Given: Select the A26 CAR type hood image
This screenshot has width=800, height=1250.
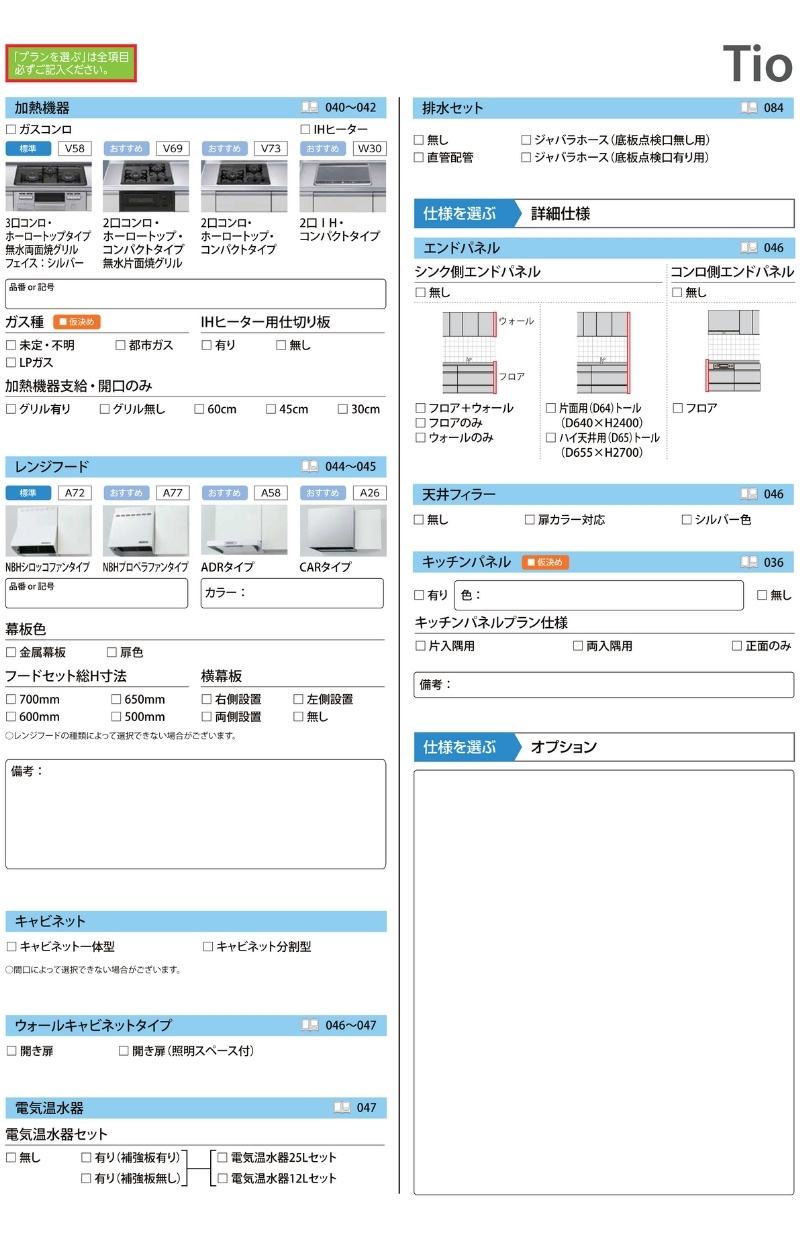Looking at the screenshot, I should [x=342, y=531].
